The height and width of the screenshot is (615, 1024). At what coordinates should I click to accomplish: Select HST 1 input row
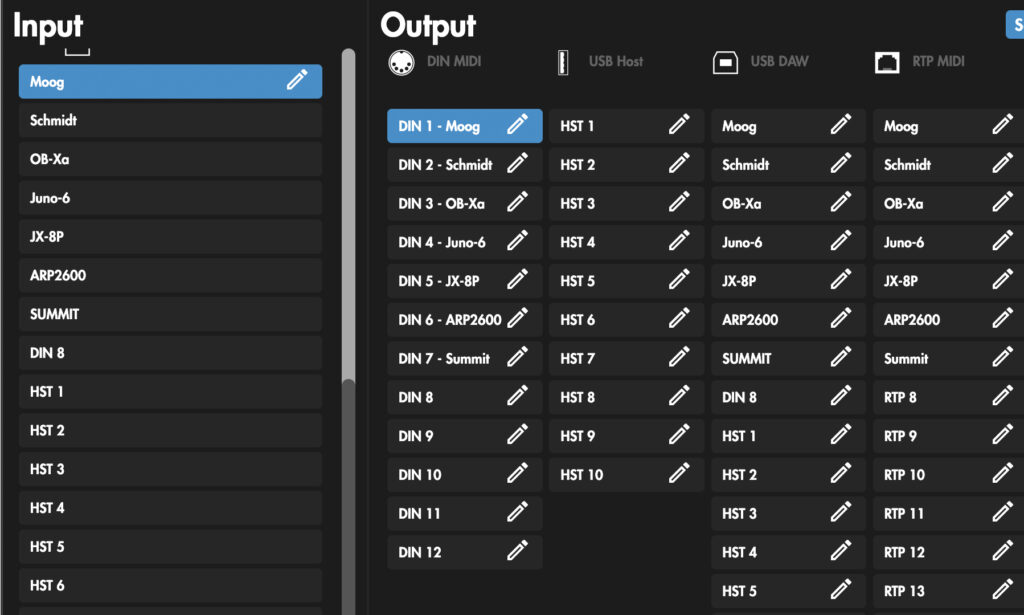(170, 392)
